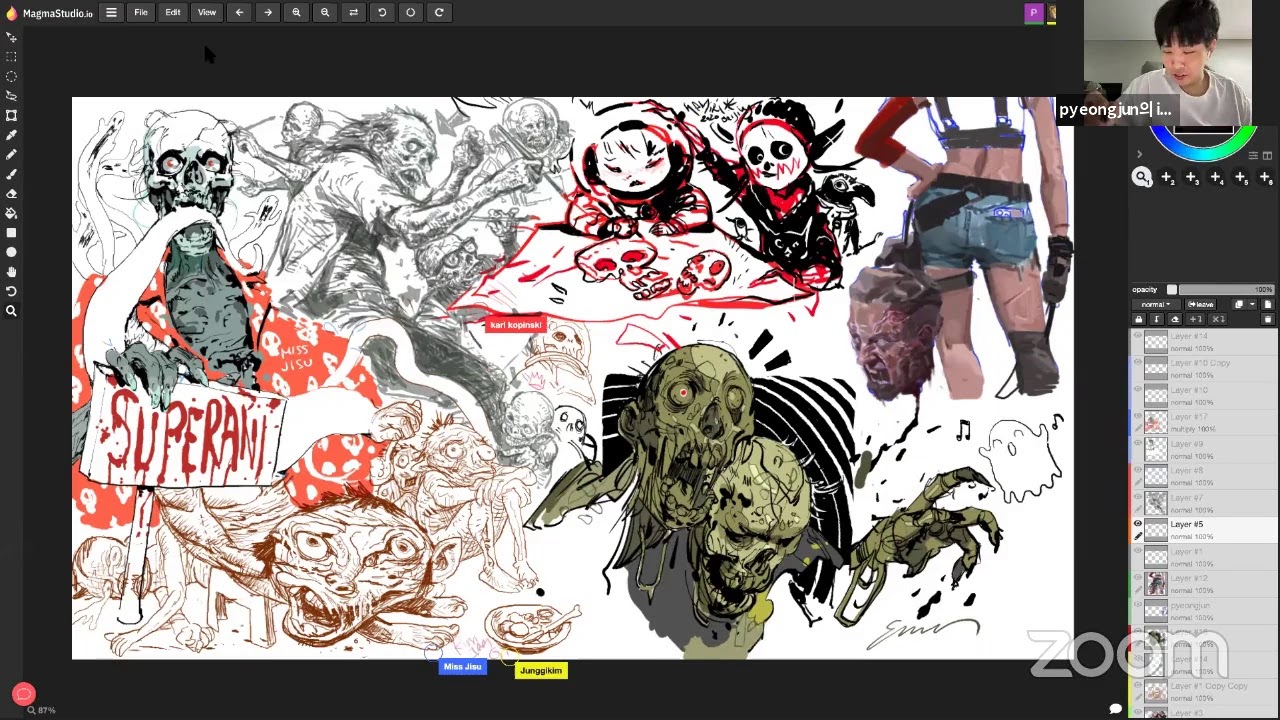Click the MagmaStudio.io logo
This screenshot has height=720, width=1280.
point(49,13)
